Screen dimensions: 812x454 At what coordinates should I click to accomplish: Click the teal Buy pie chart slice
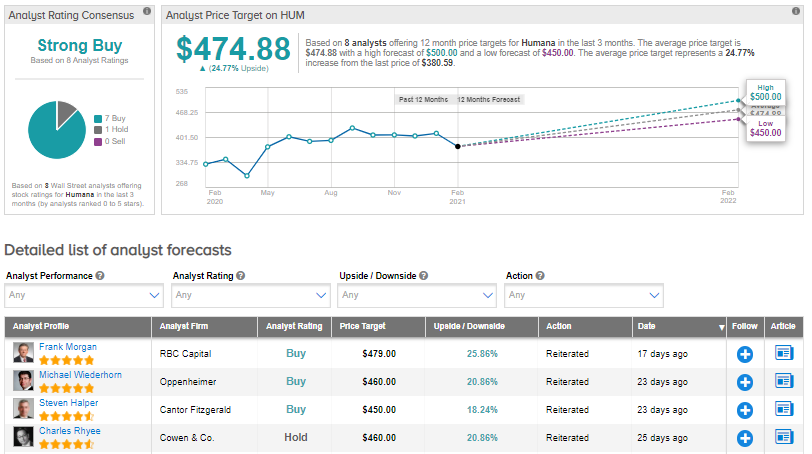point(52,137)
